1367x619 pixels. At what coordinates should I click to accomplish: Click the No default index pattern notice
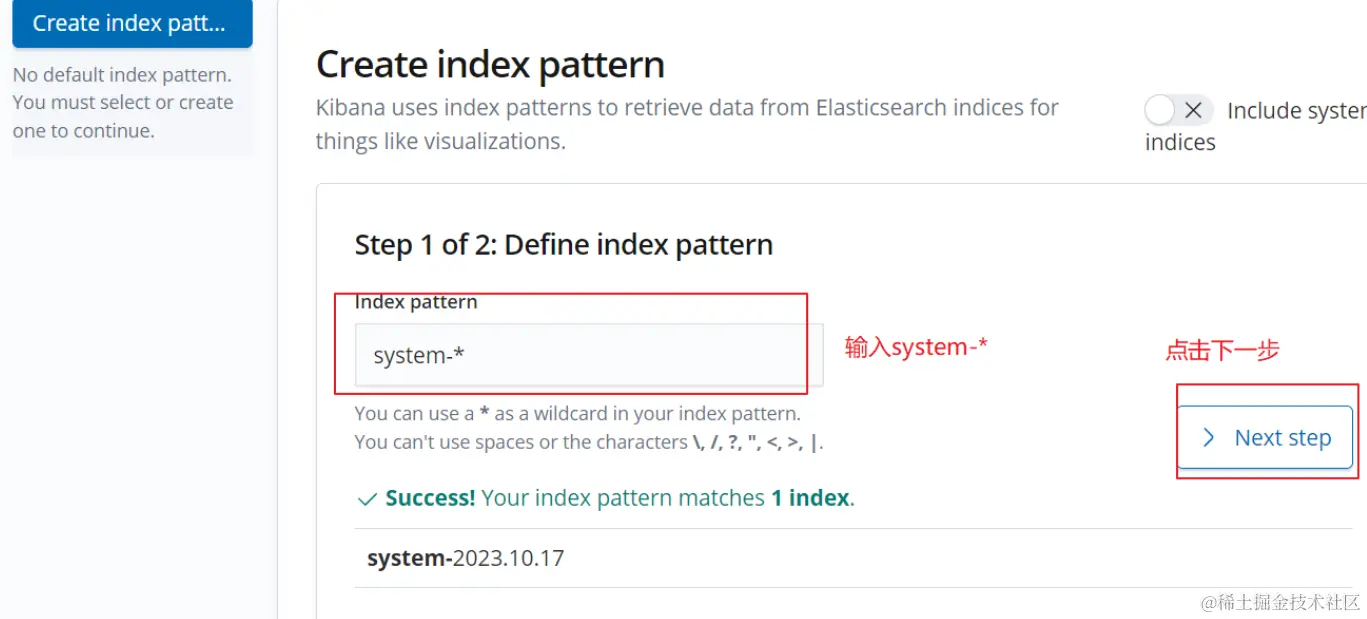click(122, 102)
